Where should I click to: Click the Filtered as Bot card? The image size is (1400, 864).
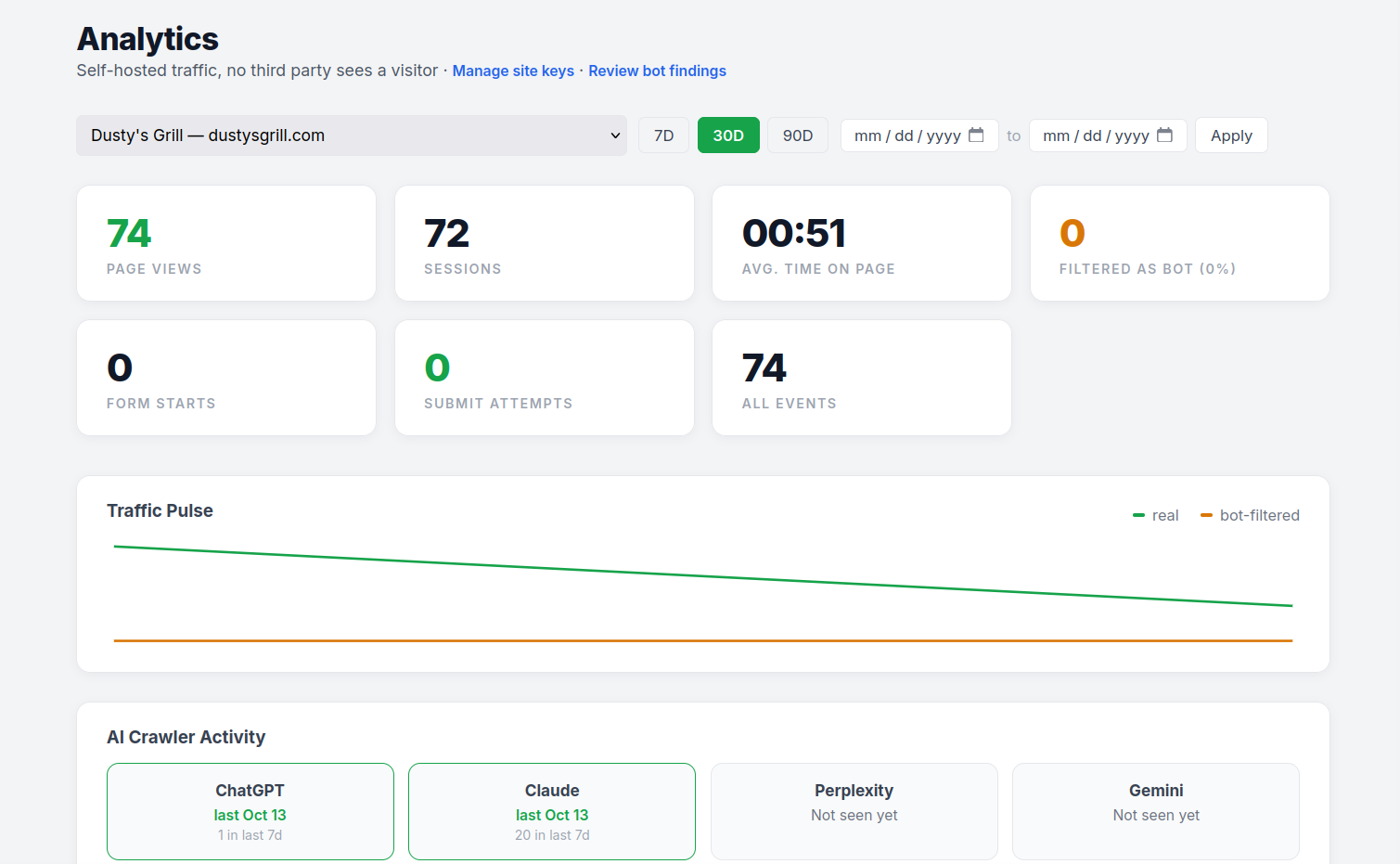[1180, 243]
